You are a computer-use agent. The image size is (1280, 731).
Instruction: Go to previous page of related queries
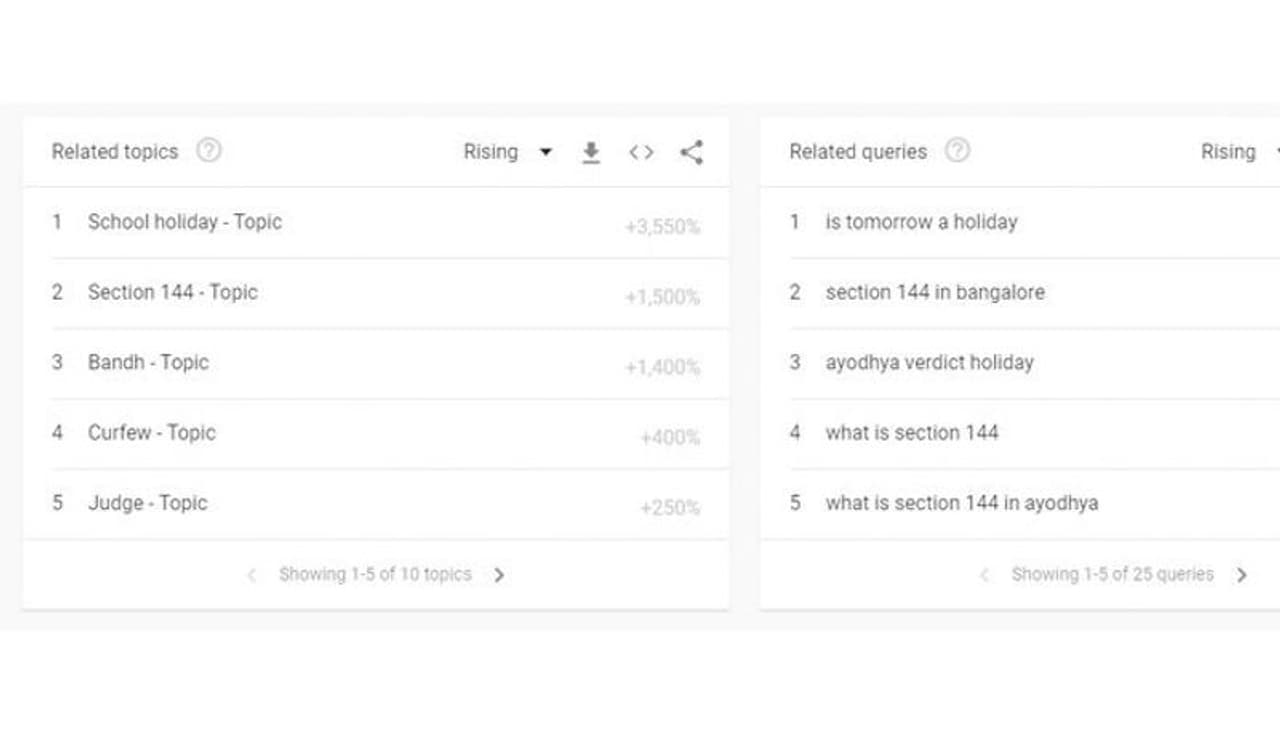point(984,575)
